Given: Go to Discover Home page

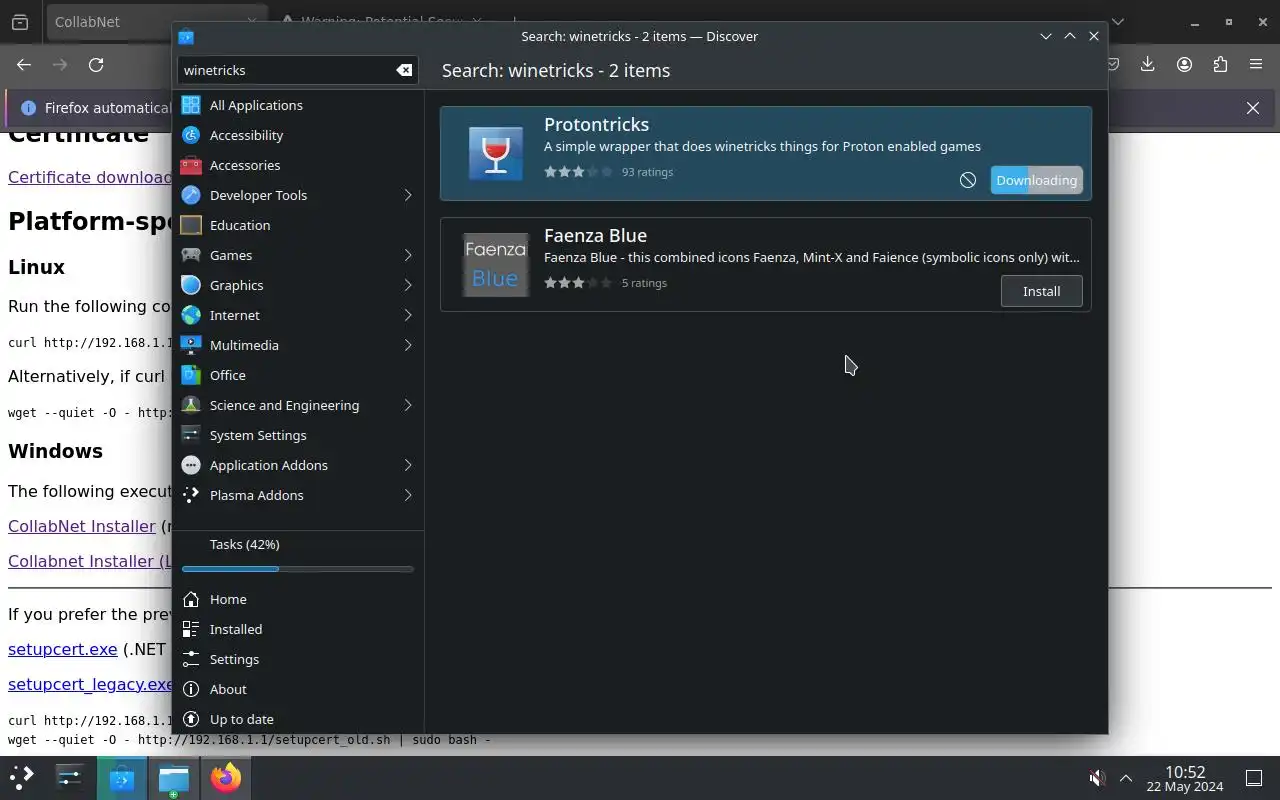Looking at the screenshot, I should pos(298,599).
